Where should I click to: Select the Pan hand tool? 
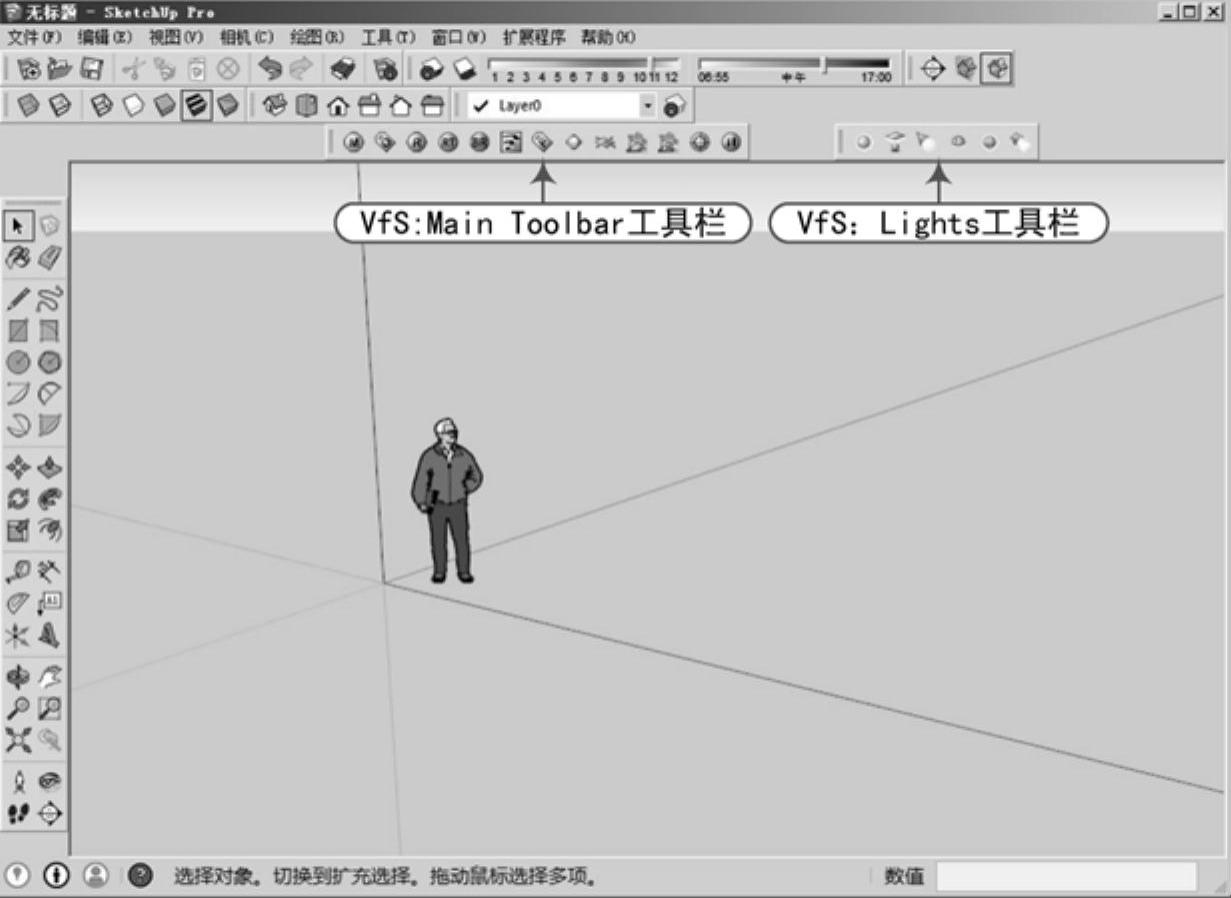click(49, 677)
